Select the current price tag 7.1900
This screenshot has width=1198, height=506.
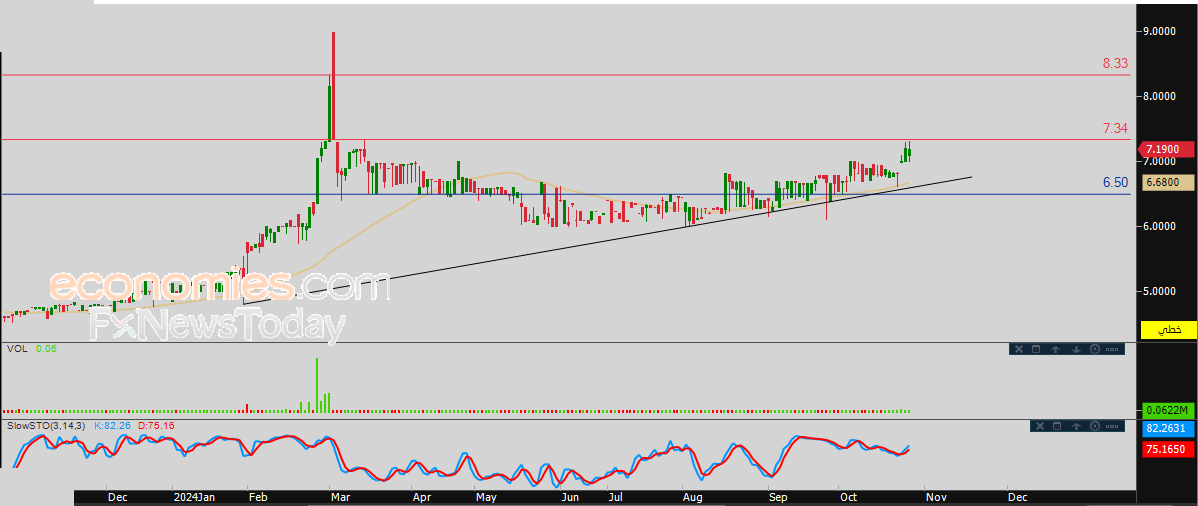click(x=1167, y=149)
